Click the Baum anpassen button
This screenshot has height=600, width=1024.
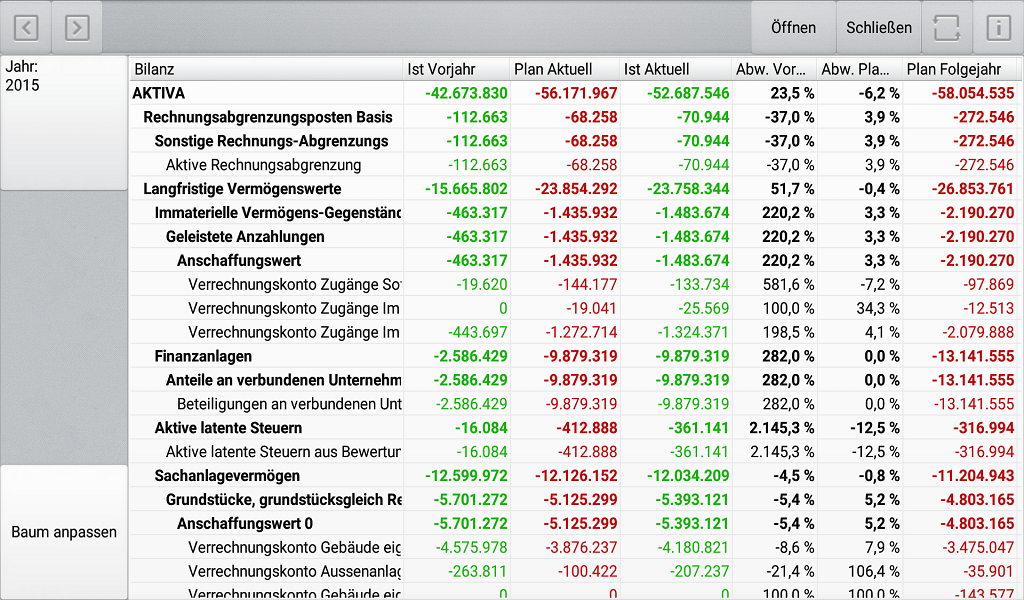pos(63,532)
